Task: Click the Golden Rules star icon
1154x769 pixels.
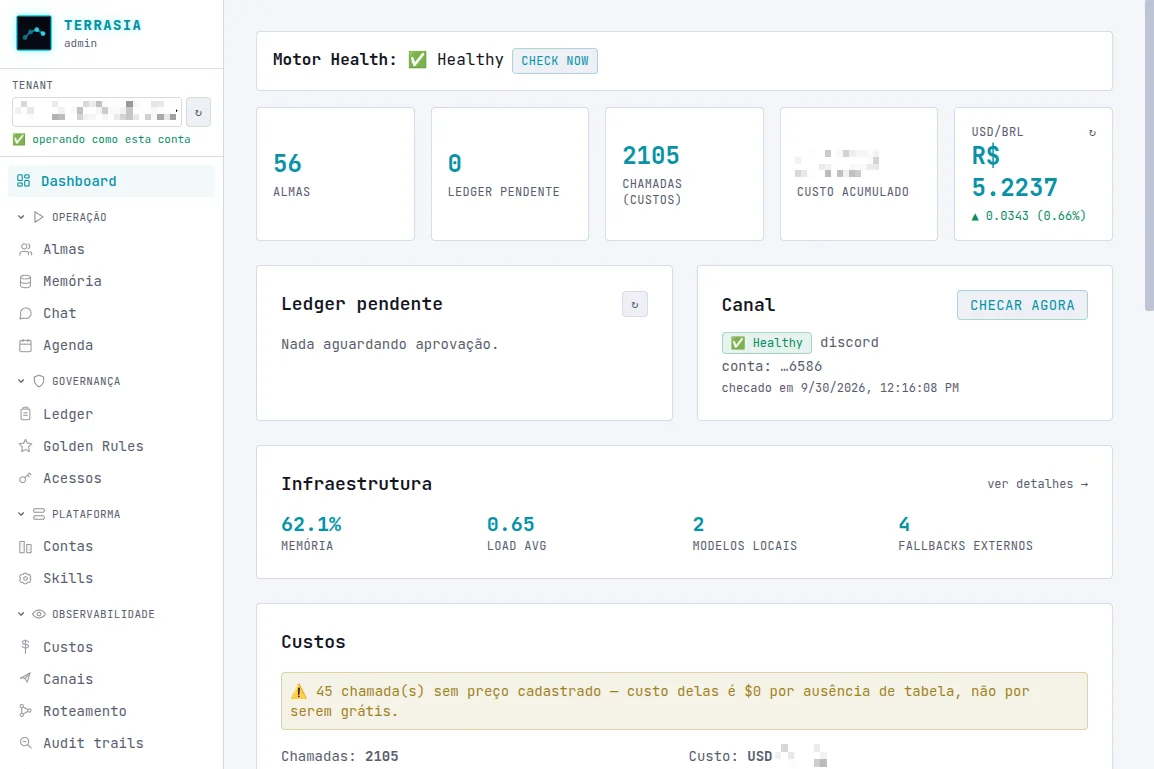Action: pyautogui.click(x=26, y=446)
